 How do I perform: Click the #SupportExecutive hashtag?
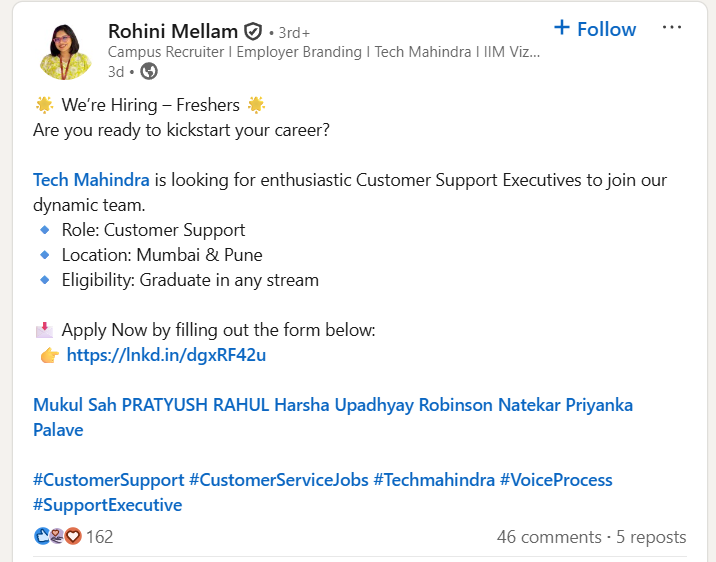(x=107, y=505)
